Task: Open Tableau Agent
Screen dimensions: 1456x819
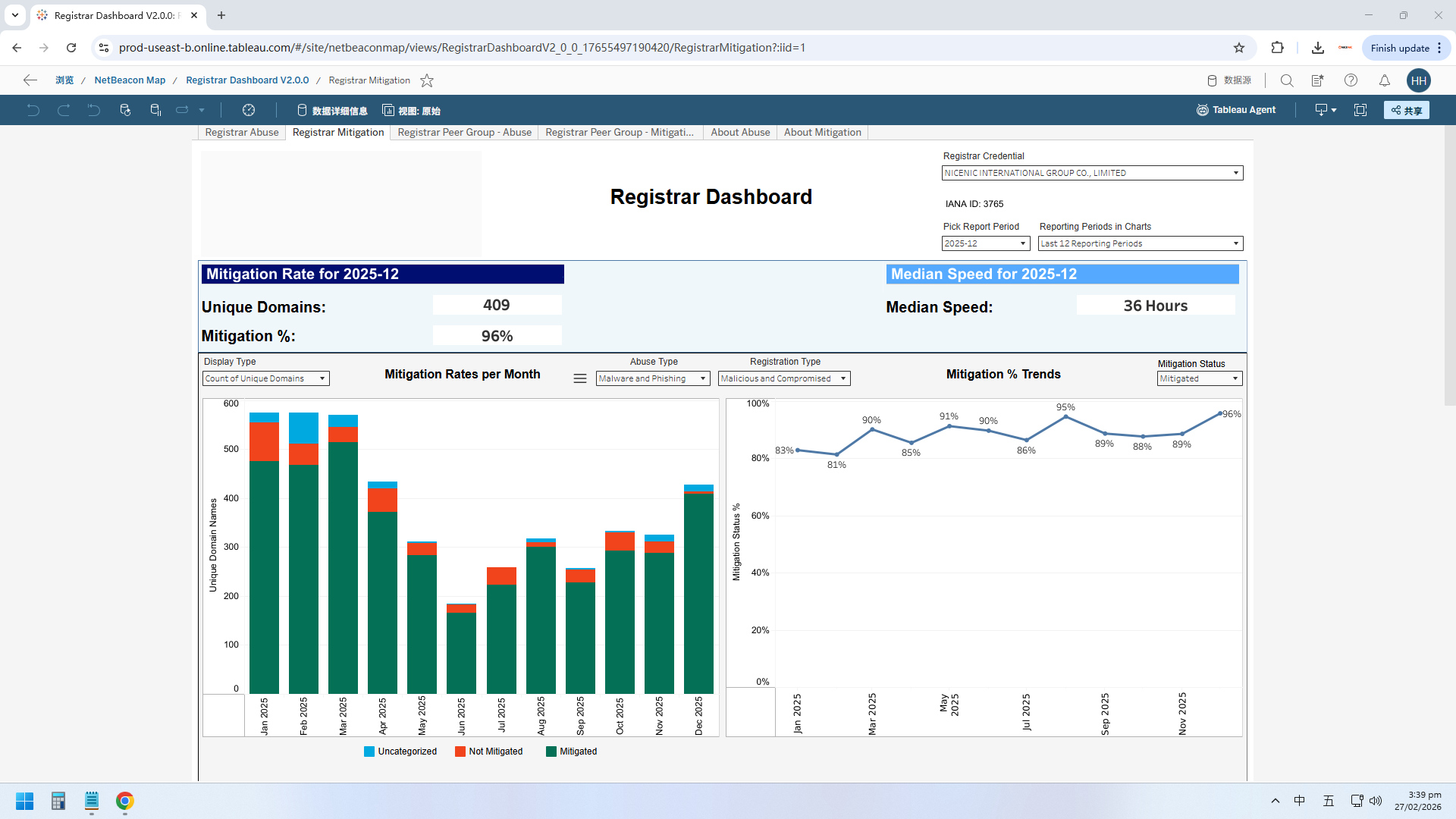Action: pos(1236,110)
